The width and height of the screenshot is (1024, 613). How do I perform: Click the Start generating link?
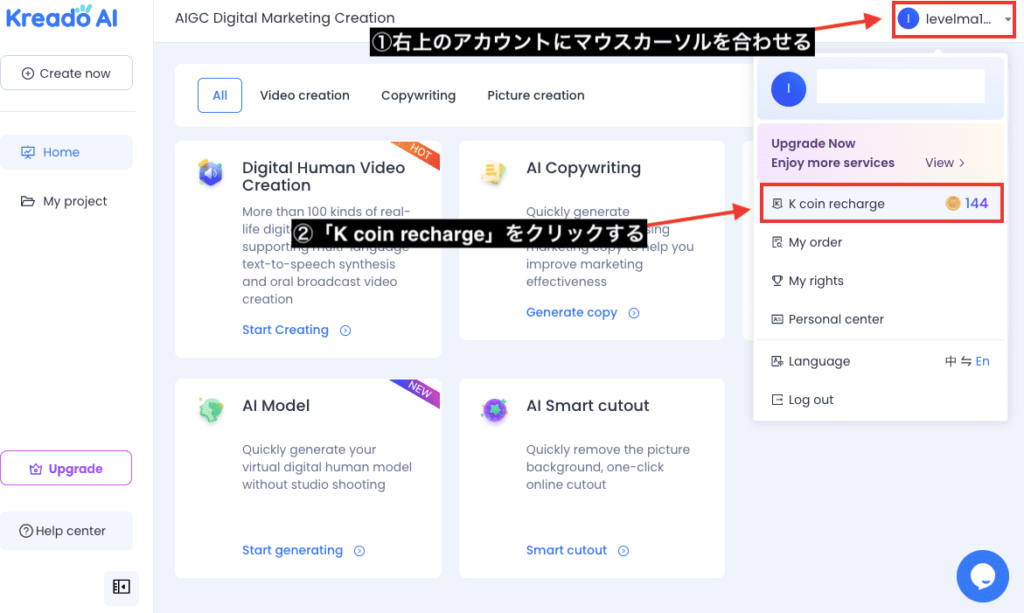(293, 550)
